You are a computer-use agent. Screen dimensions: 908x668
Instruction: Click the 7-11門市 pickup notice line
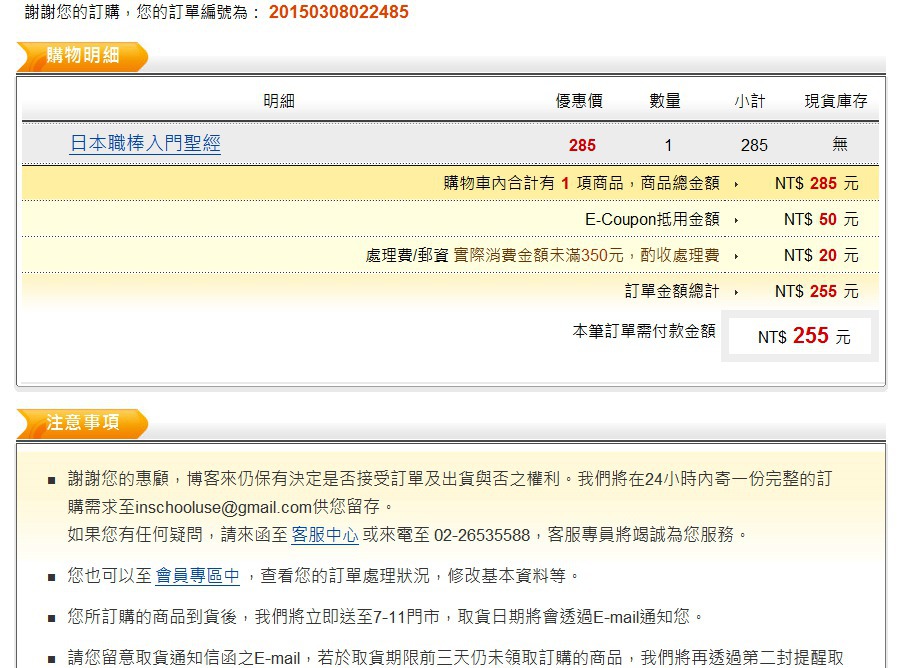tap(385, 617)
